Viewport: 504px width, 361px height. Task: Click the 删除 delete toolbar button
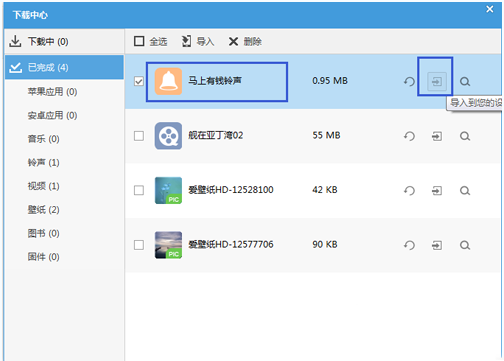[245, 41]
